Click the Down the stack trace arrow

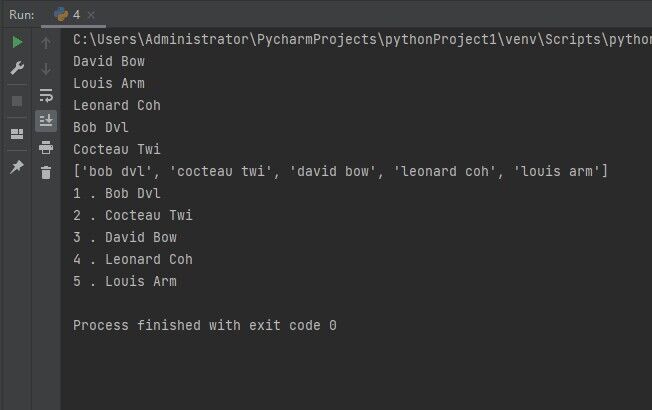pos(46,69)
